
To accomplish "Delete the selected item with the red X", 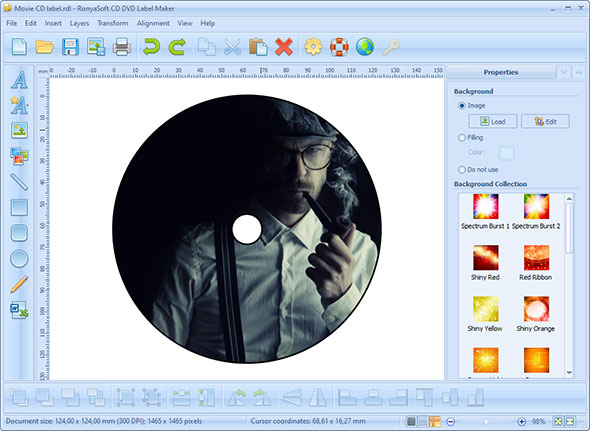I will (284, 47).
